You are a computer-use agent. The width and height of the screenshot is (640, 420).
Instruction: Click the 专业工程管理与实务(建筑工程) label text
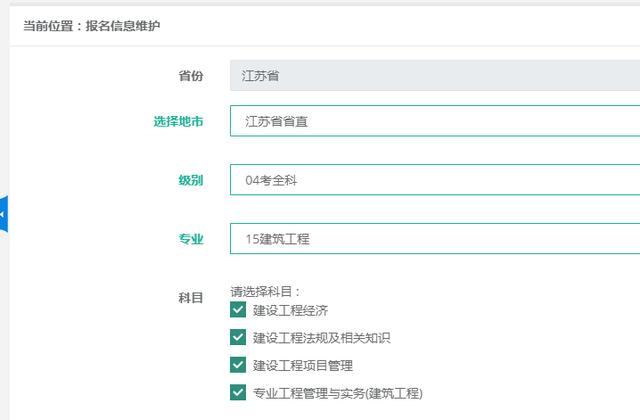tap(338, 393)
